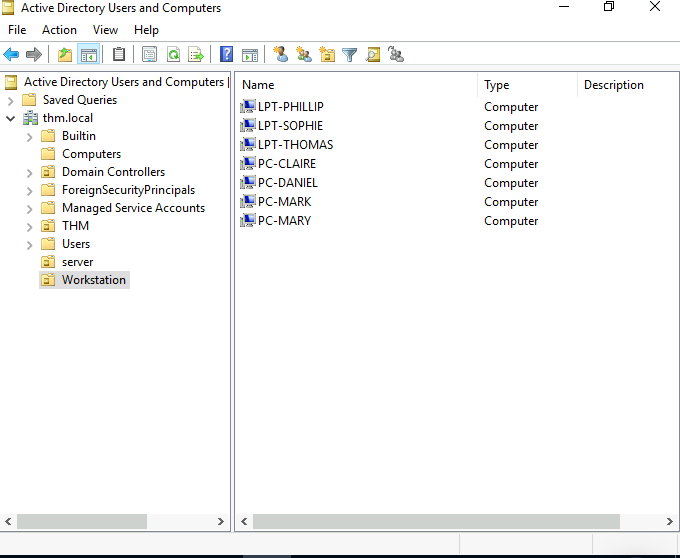This screenshot has width=680, height=558.
Task: Expand the THM organizational unit
Action: point(29,226)
